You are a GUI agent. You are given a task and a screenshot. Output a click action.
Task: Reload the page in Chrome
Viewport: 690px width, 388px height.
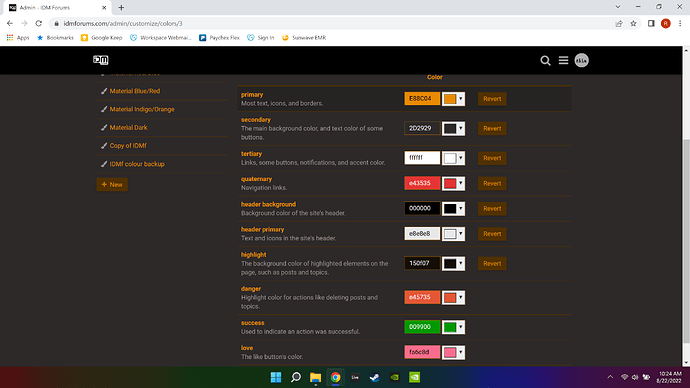(39, 23)
